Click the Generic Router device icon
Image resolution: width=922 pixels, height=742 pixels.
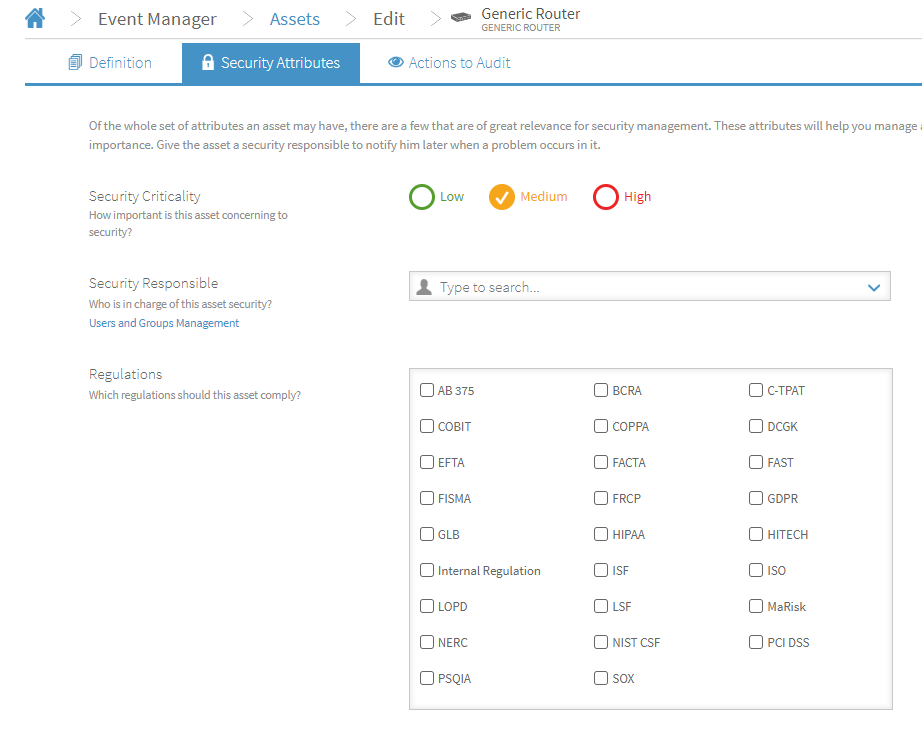pos(461,19)
